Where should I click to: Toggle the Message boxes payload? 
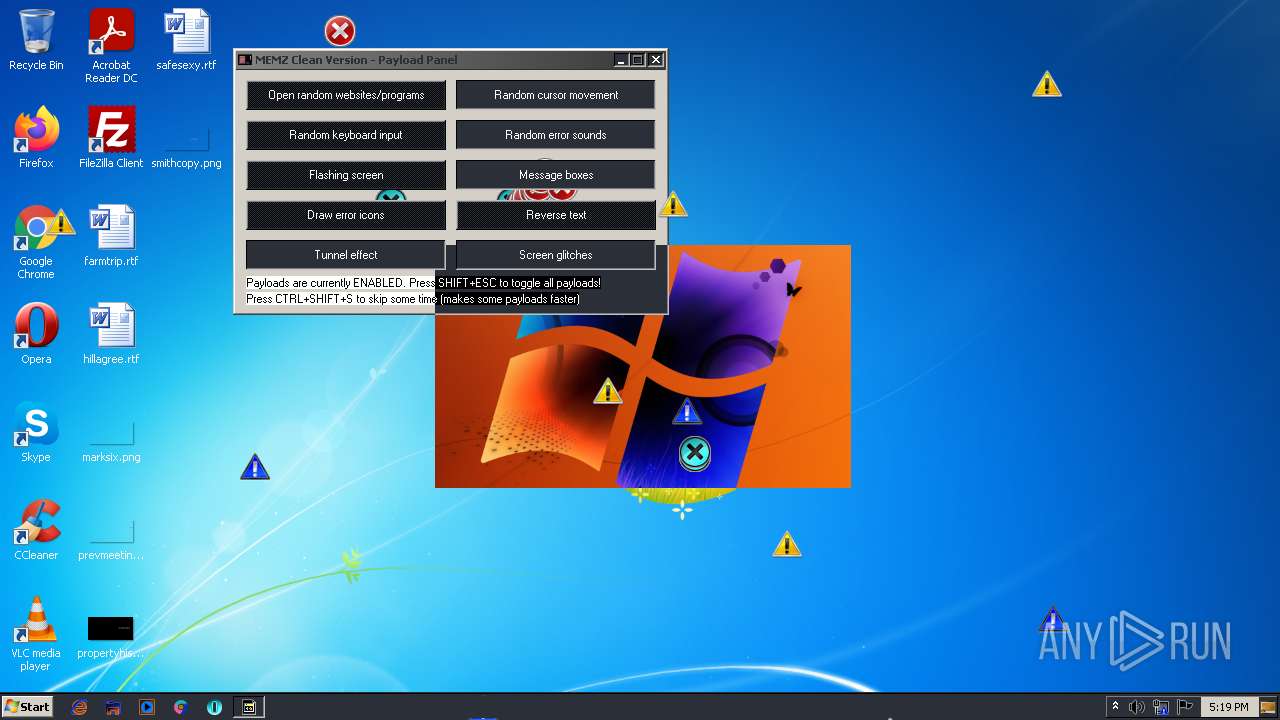[556, 175]
